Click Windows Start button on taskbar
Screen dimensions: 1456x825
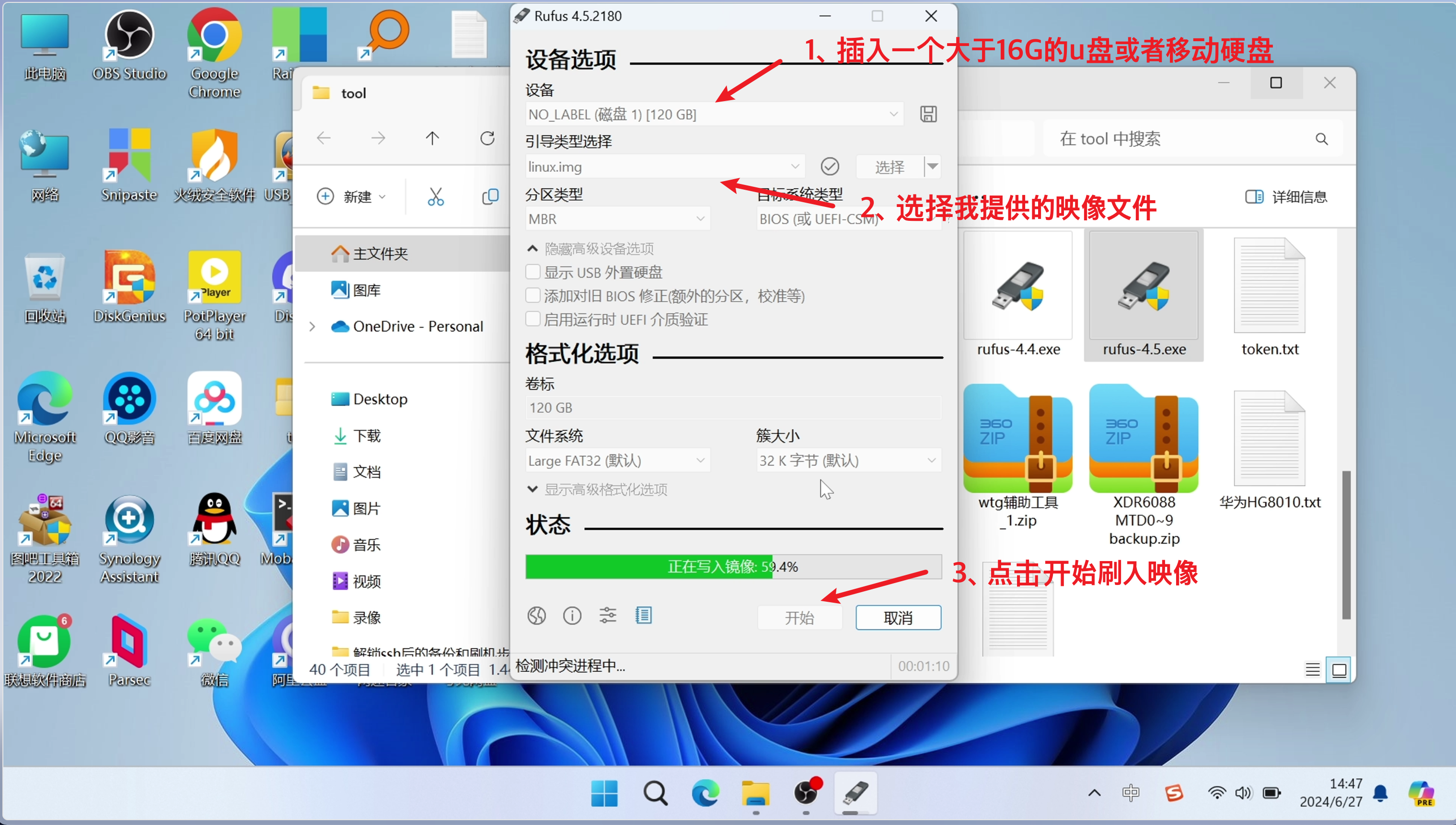[x=604, y=793]
